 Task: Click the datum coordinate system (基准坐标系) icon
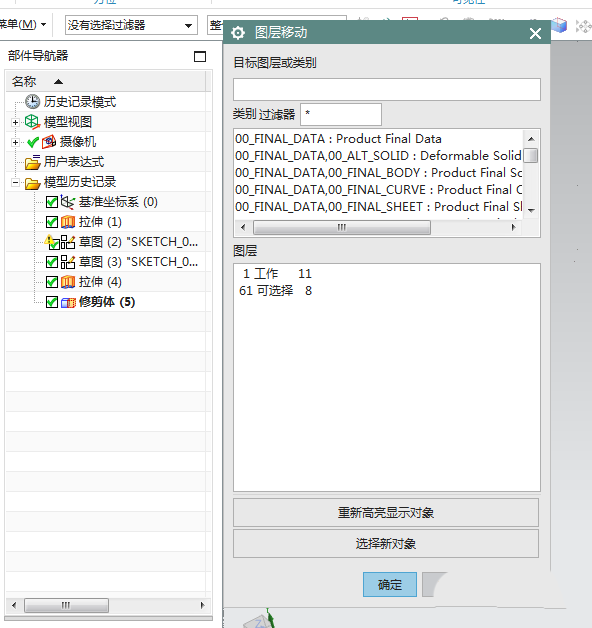coord(68,202)
